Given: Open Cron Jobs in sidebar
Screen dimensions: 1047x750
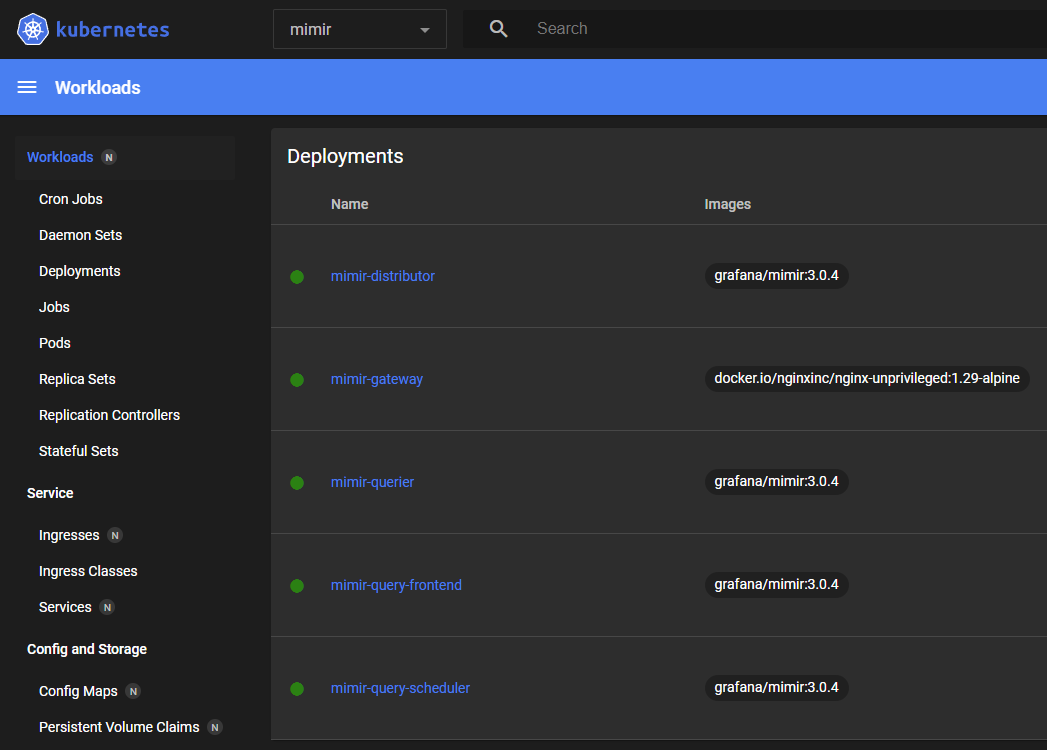Looking at the screenshot, I should [x=71, y=199].
